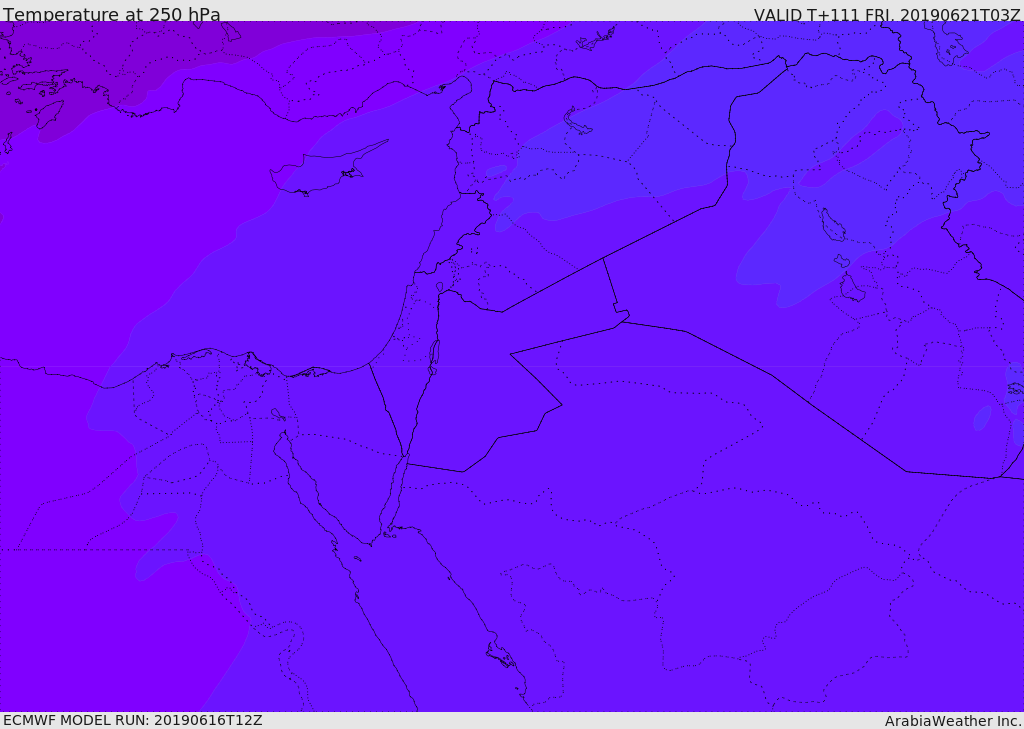Click the 'VALID T+111 FRI. 20190621T03Z' label
This screenshot has width=1024, height=729.
(887, 14)
